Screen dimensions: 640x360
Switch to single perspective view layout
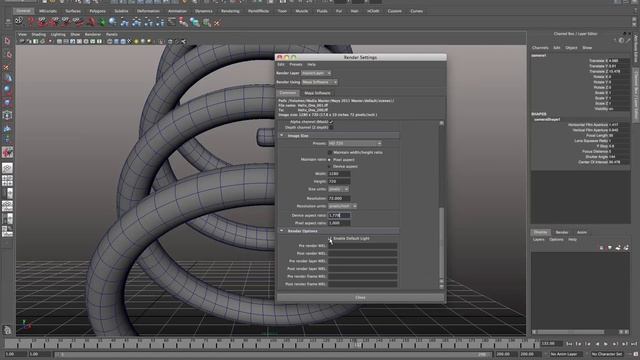[x=7, y=168]
